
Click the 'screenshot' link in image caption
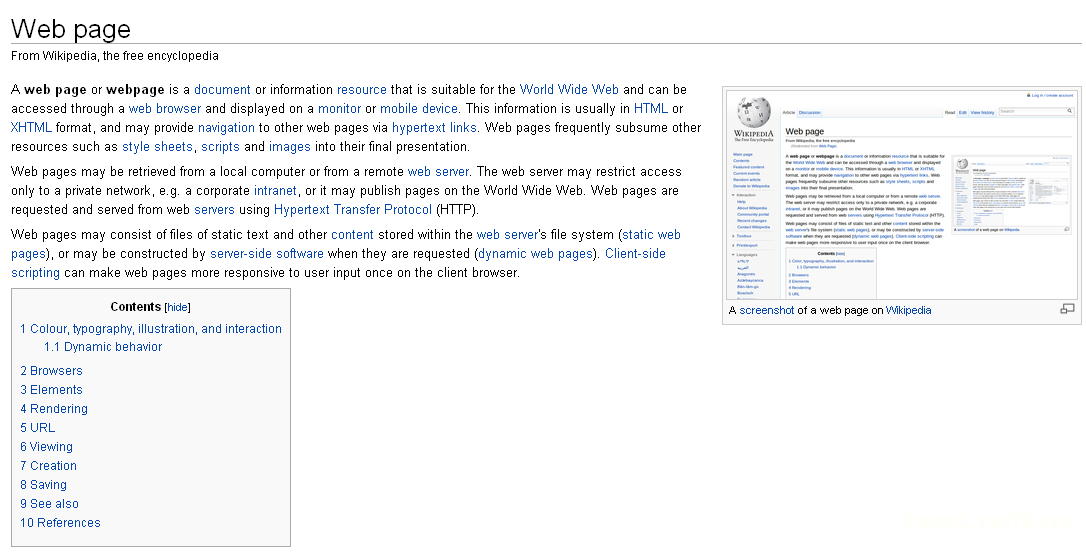click(767, 310)
